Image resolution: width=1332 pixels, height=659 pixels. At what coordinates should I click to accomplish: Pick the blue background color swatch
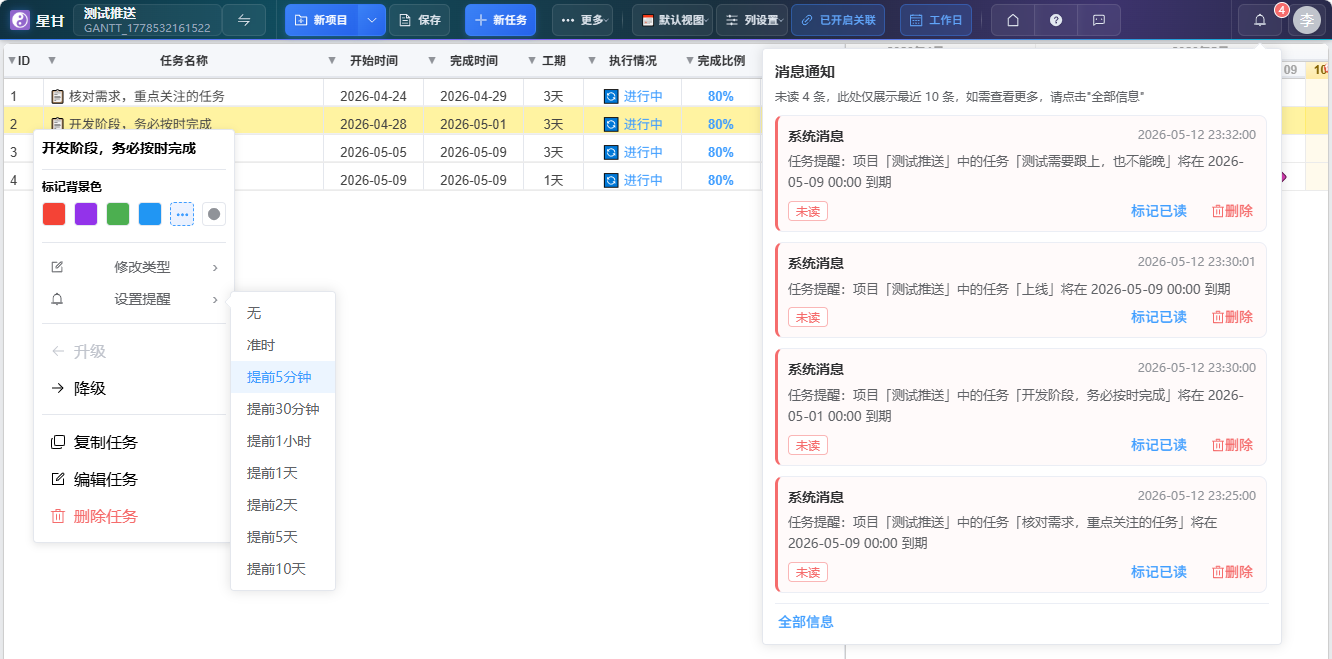point(150,214)
